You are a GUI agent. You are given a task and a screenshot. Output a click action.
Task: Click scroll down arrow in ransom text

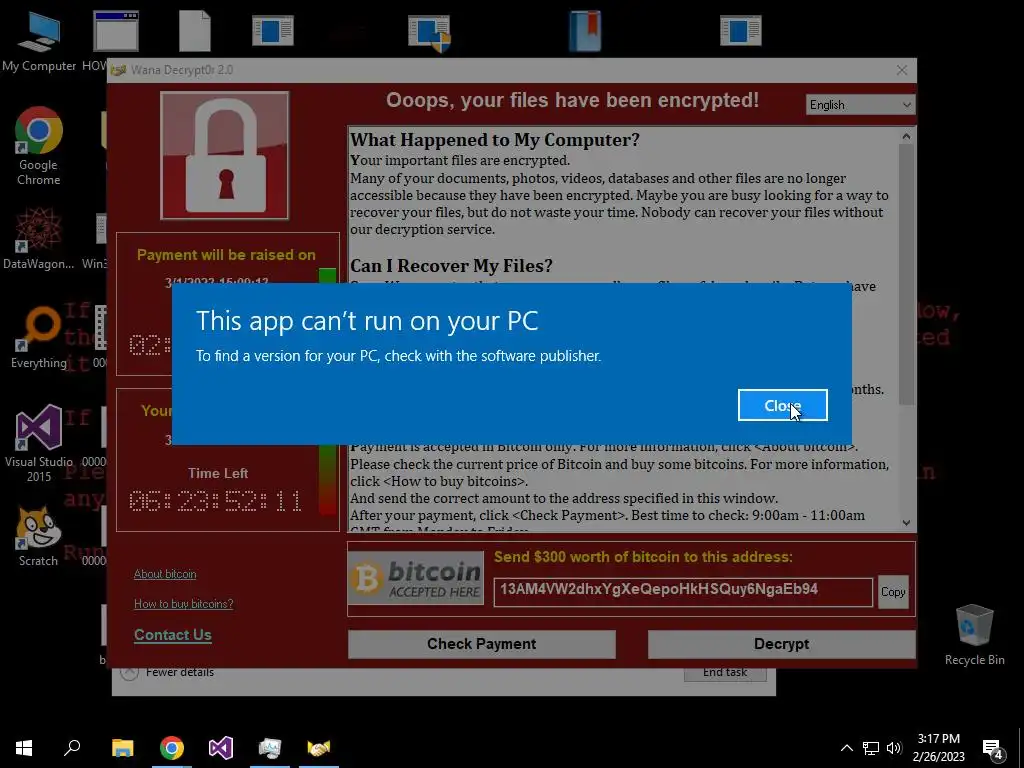[x=906, y=522]
